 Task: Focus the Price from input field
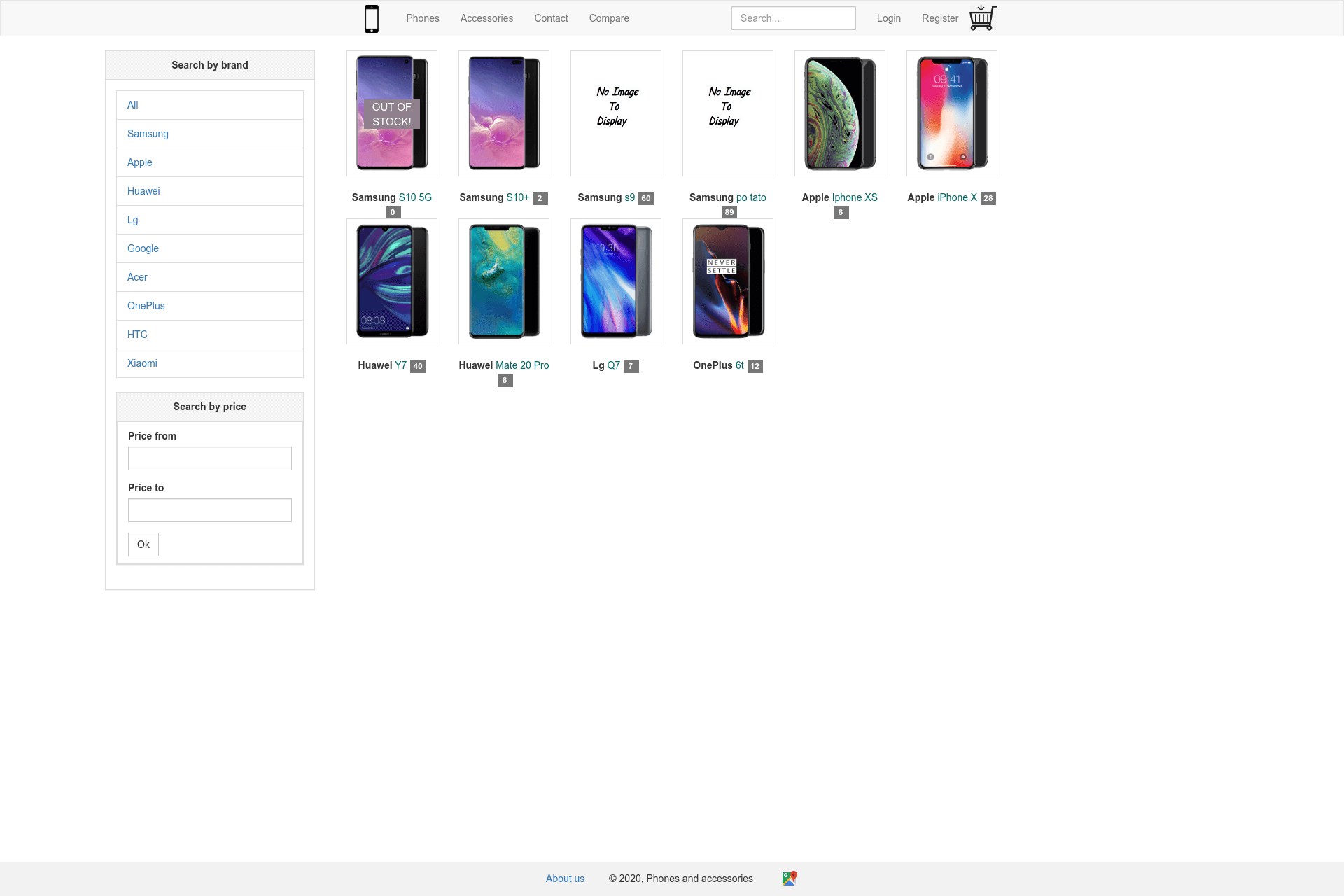[210, 458]
